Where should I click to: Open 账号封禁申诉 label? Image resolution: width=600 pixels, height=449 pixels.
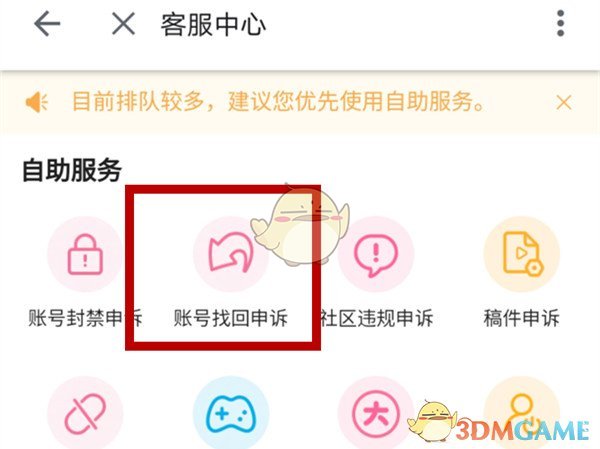pos(85,318)
